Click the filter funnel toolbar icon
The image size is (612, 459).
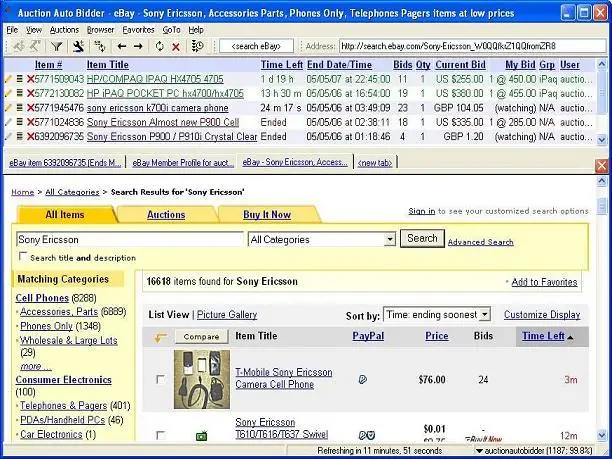(x=57, y=46)
